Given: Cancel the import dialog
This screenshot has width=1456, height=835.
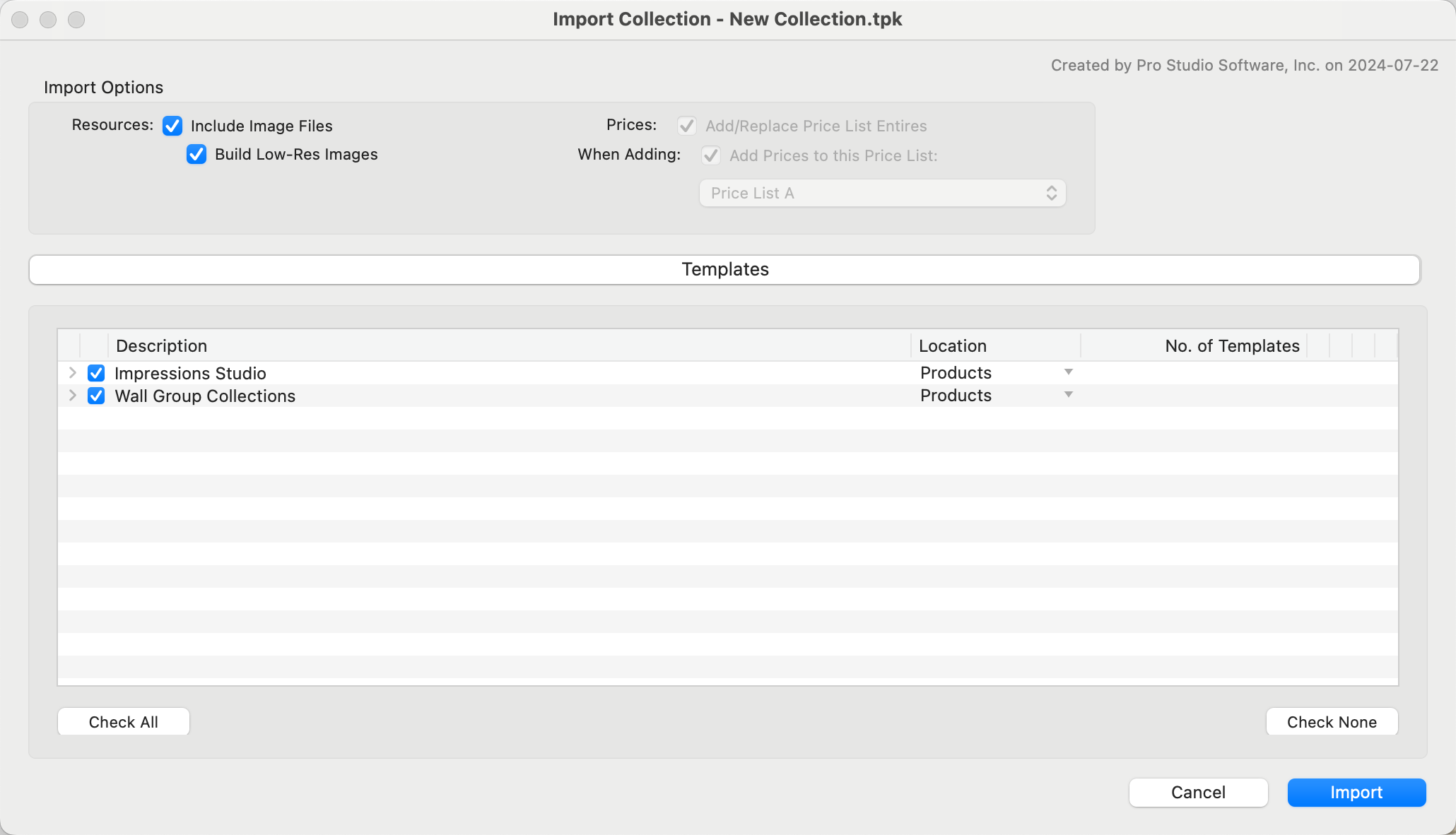Looking at the screenshot, I should (1198, 793).
